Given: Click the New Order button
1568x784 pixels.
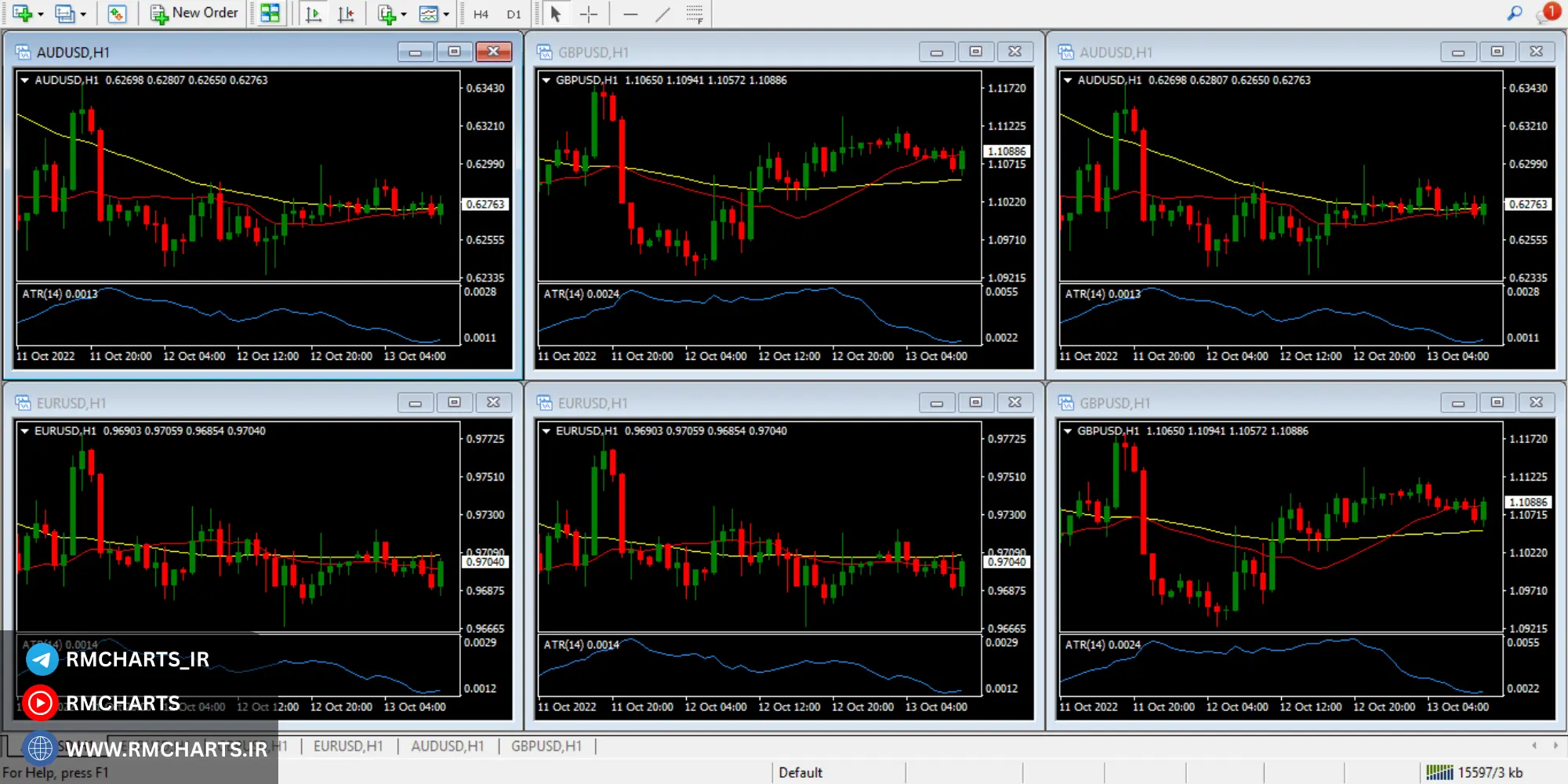Looking at the screenshot, I should 194,13.
